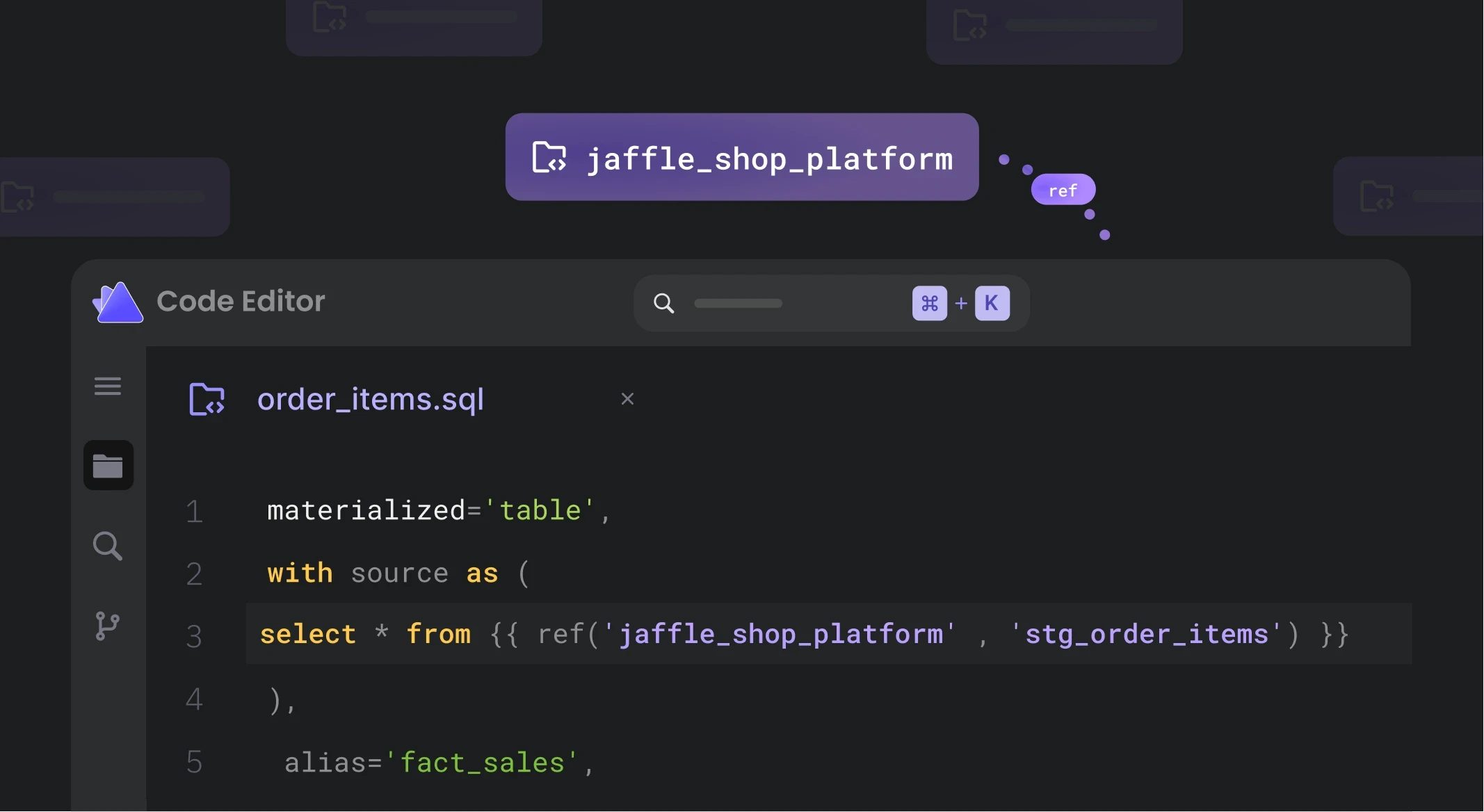Click the Code Editor title text

pos(241,301)
